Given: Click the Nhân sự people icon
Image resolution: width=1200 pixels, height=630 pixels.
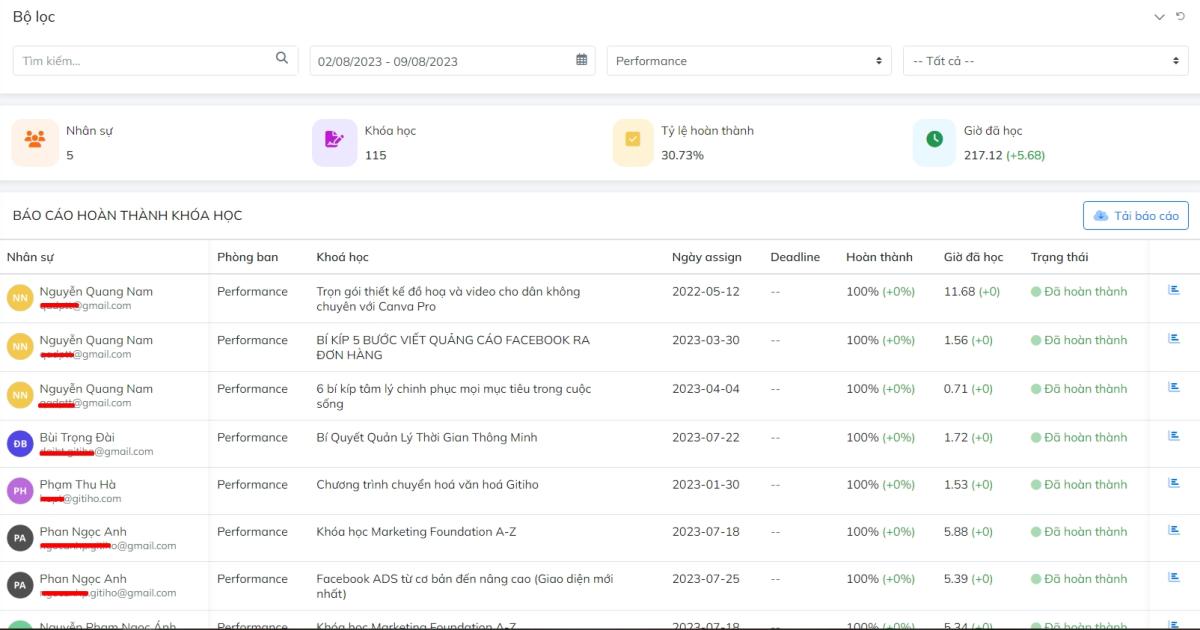Looking at the screenshot, I should point(35,142).
